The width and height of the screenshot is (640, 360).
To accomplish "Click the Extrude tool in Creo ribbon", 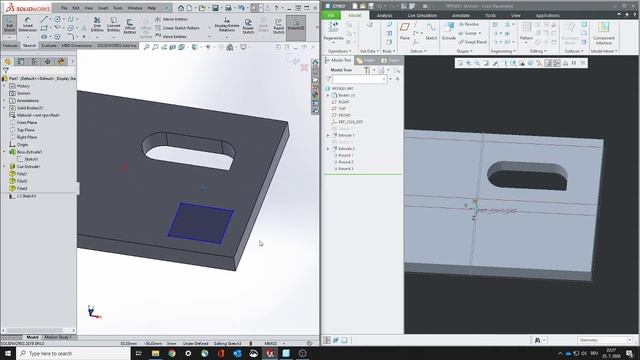I will point(449,31).
